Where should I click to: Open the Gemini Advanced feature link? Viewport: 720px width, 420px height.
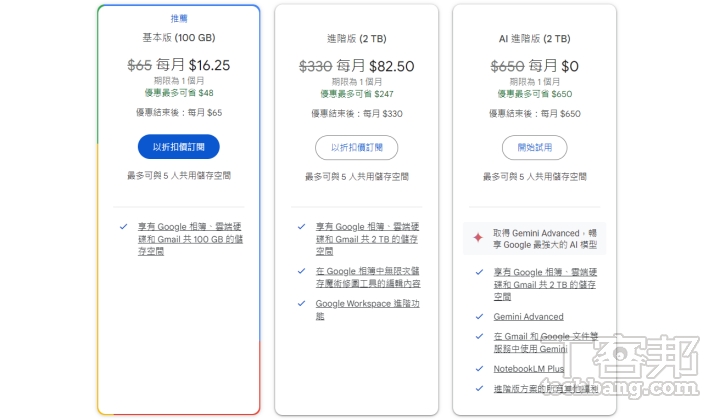click(529, 317)
